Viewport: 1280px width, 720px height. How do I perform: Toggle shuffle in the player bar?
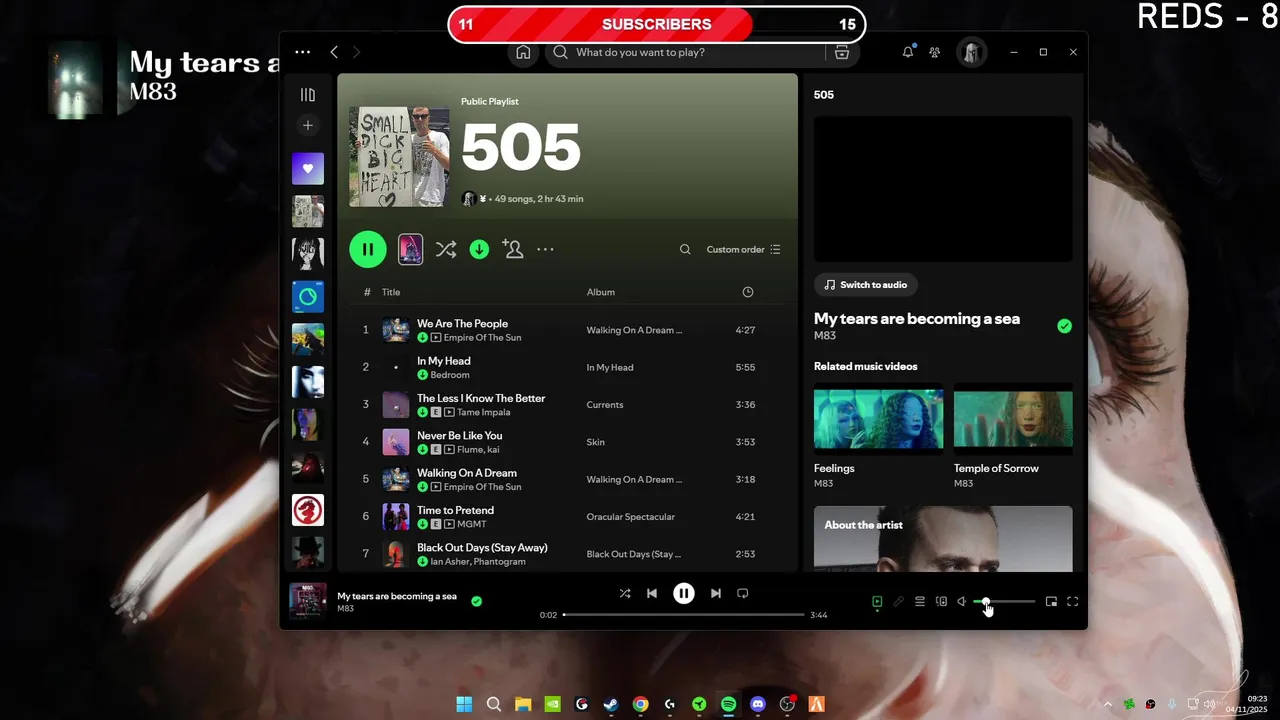pos(625,593)
